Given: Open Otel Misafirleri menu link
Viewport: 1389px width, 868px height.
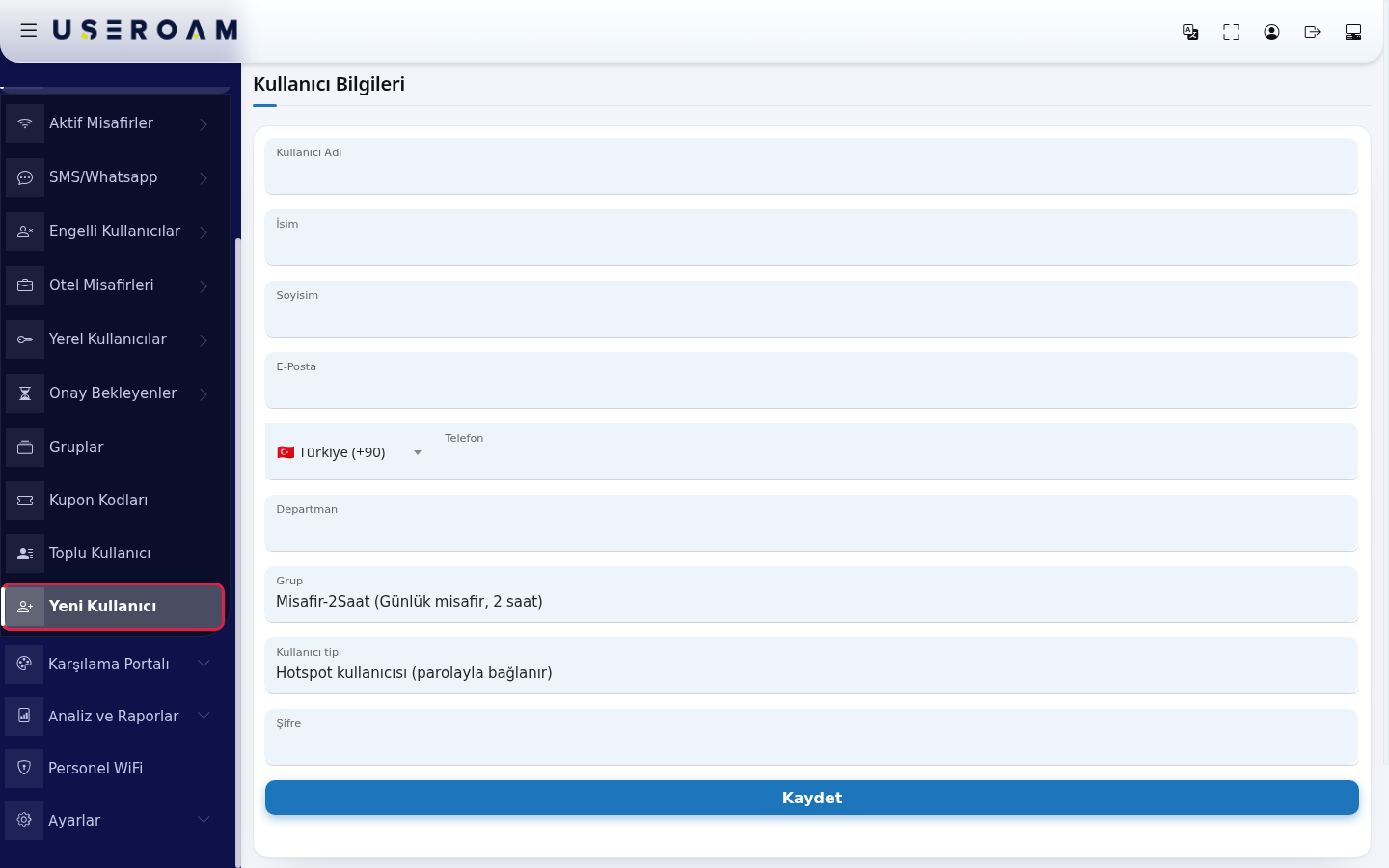Looking at the screenshot, I should click(x=114, y=285).
